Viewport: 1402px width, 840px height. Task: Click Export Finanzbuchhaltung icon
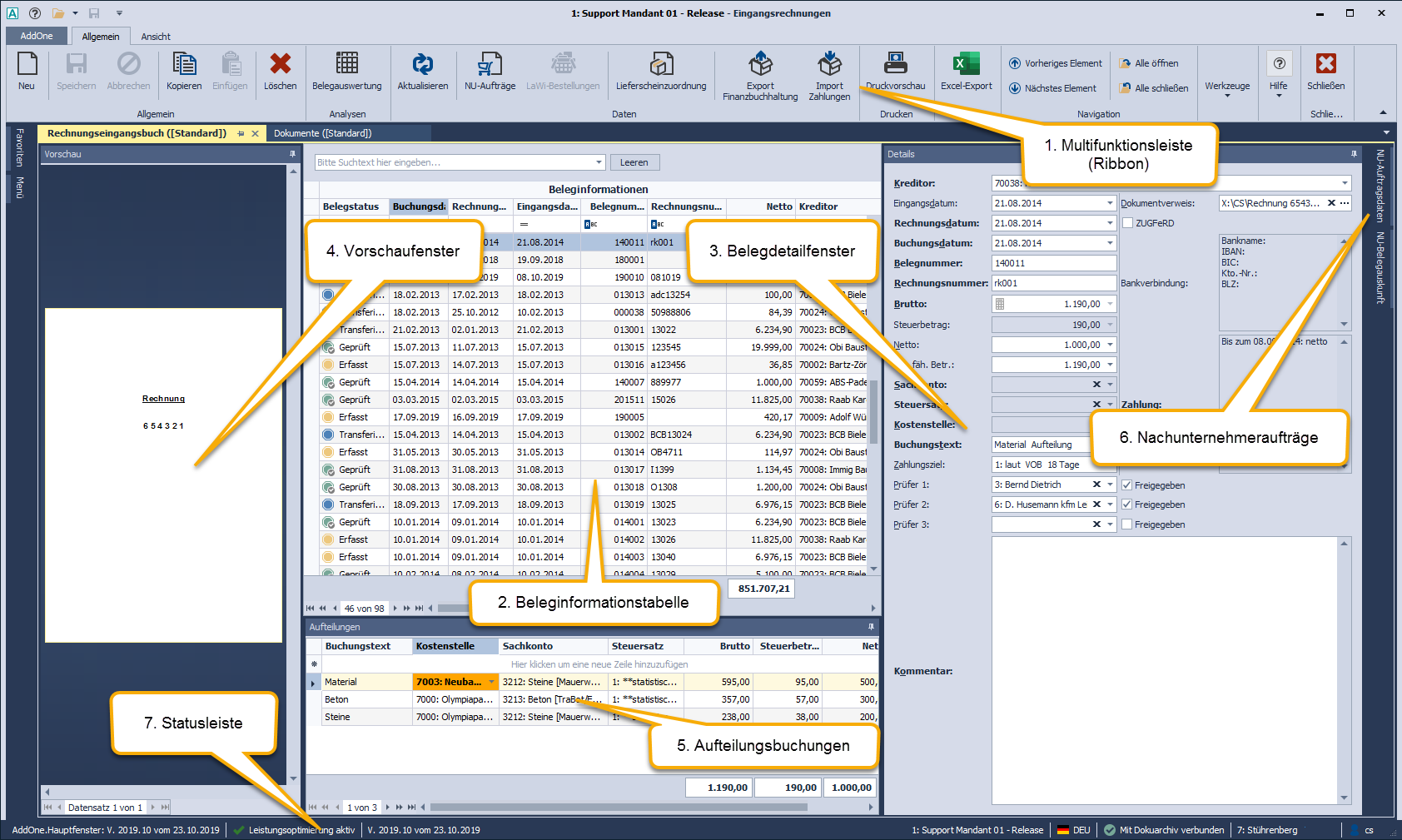[759, 65]
